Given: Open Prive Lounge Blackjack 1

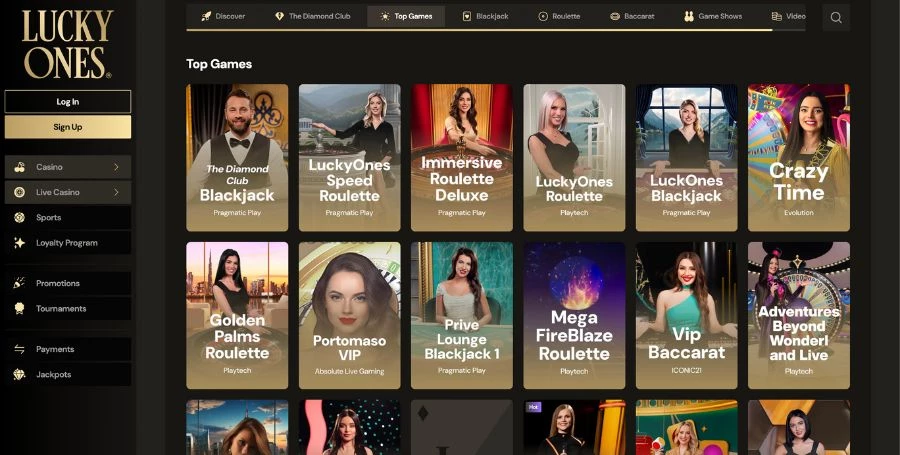Looking at the screenshot, I should 461,316.
